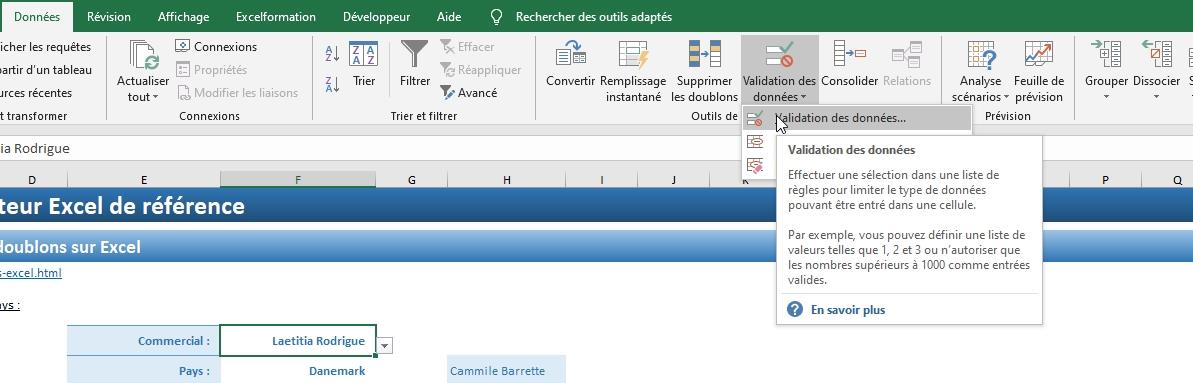Click the blue help icon beside En savoir plus
The image size is (1193, 383).
(795, 310)
